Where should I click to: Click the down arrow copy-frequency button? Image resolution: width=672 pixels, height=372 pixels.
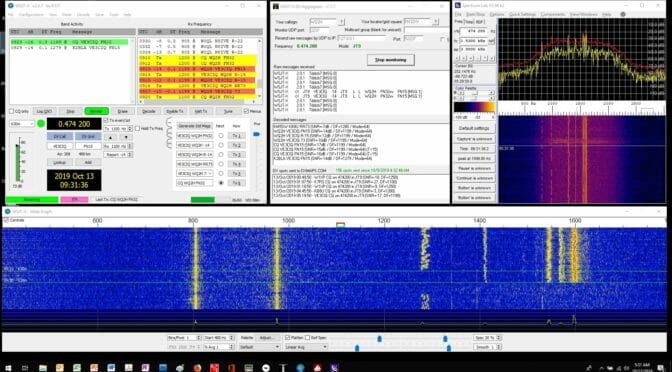point(126,137)
